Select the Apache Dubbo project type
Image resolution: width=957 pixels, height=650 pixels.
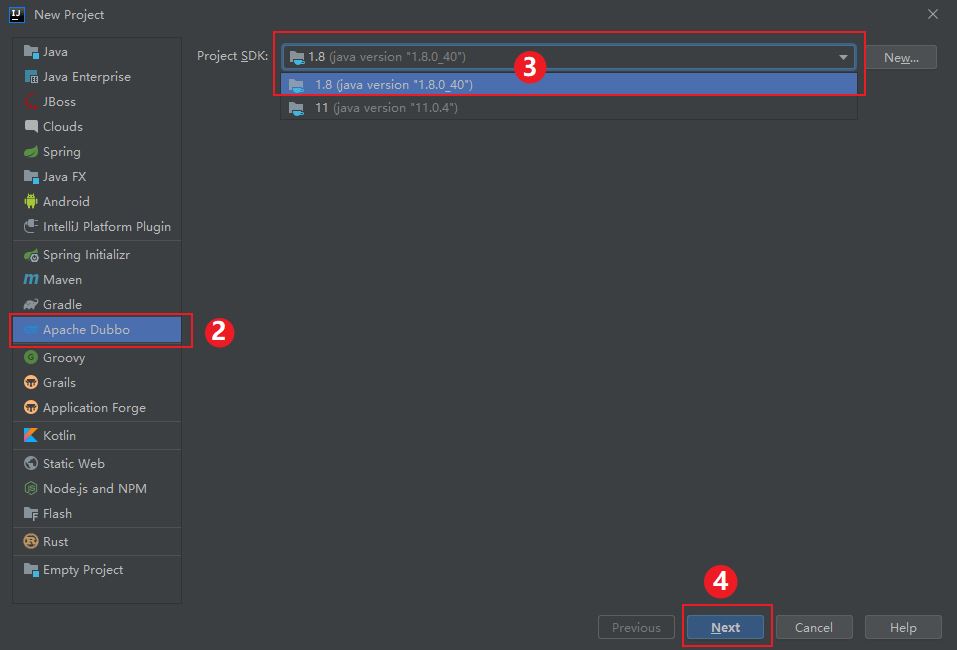(96, 330)
